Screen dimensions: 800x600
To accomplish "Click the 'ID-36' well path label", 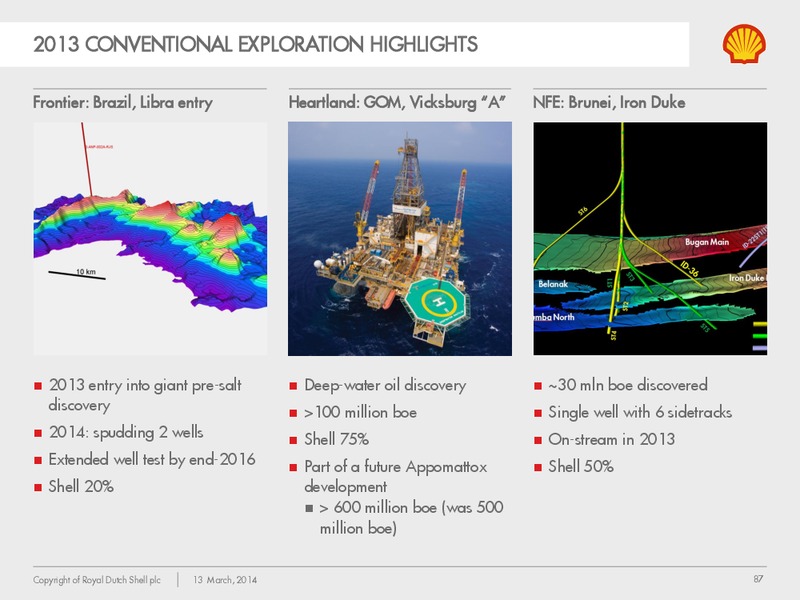I will pos(689,269).
